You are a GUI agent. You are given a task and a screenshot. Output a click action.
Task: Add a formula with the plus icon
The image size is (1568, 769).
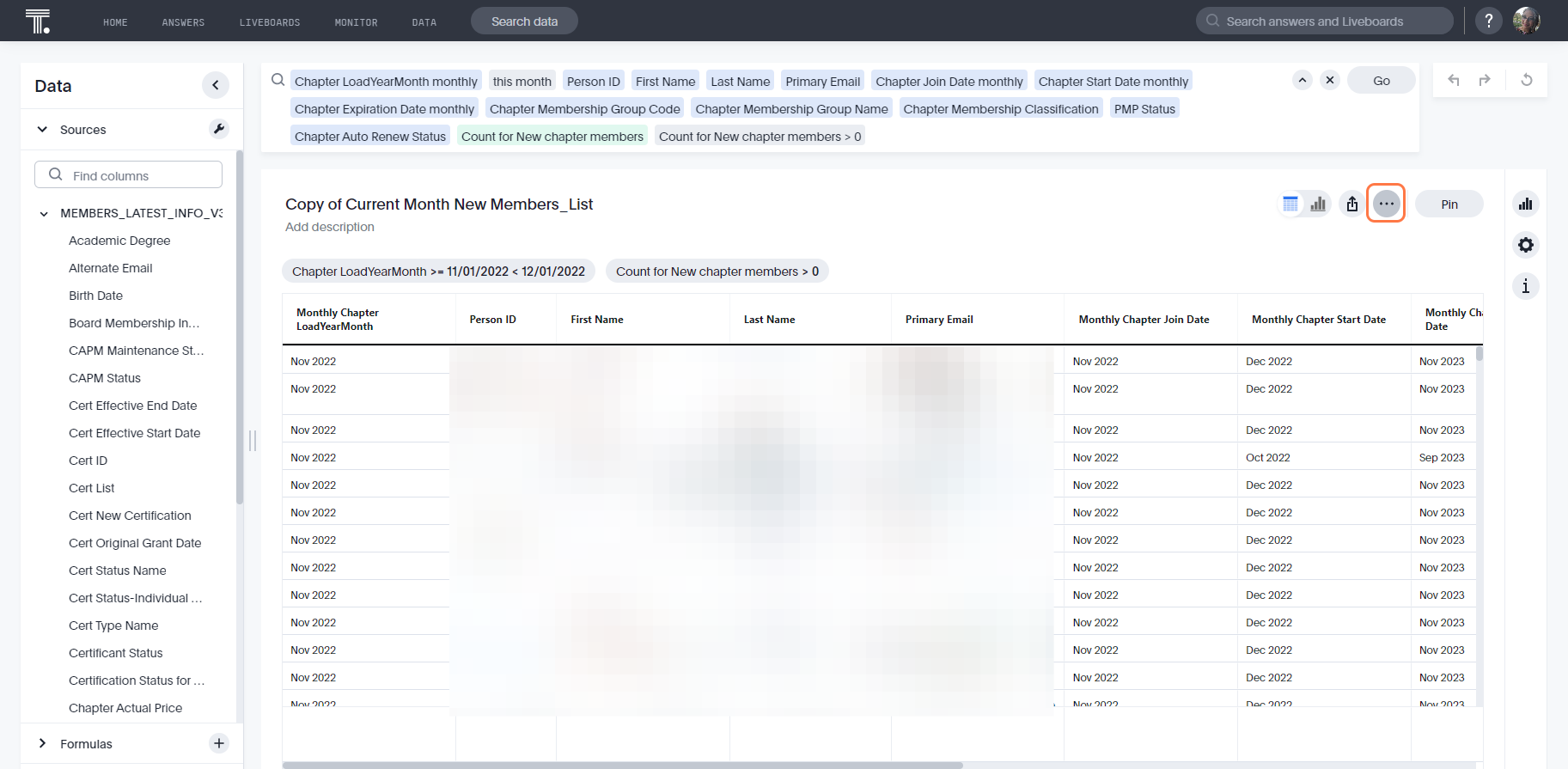[x=219, y=743]
